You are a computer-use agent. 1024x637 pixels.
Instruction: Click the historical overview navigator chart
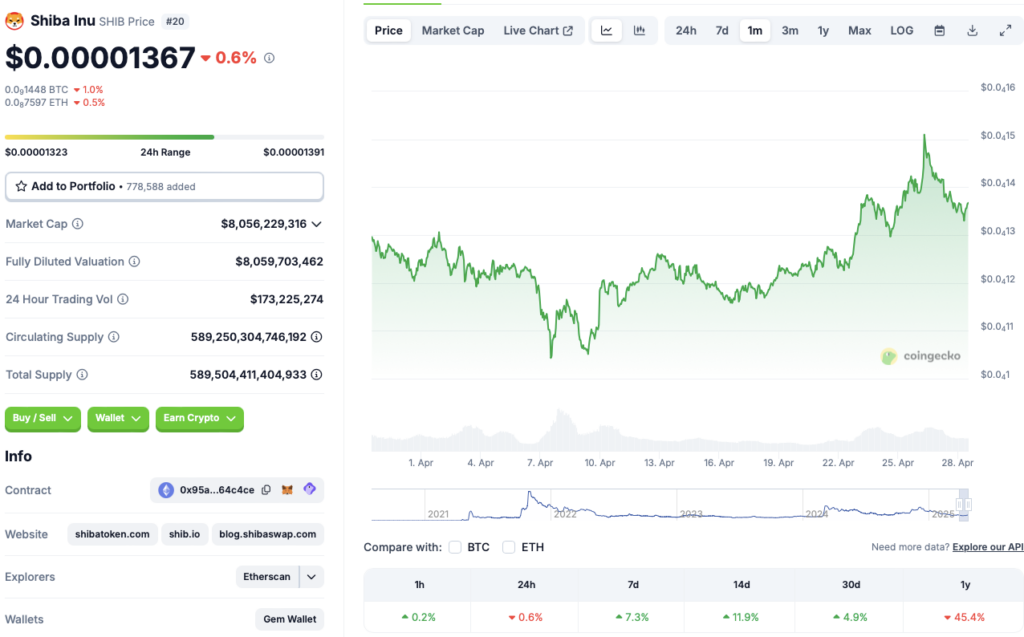pos(669,504)
